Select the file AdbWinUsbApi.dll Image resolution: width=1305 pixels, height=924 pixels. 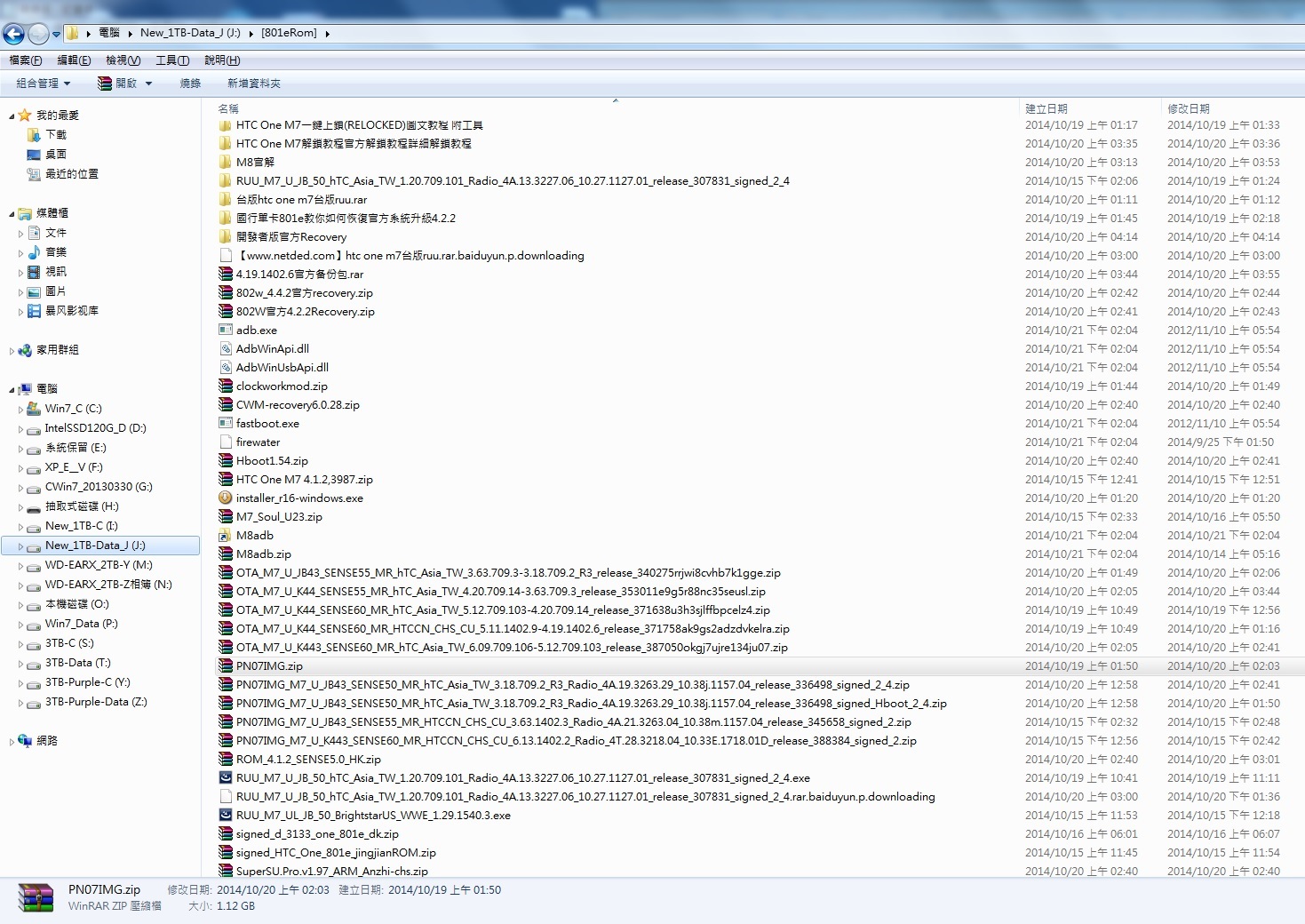pyautogui.click(x=282, y=367)
